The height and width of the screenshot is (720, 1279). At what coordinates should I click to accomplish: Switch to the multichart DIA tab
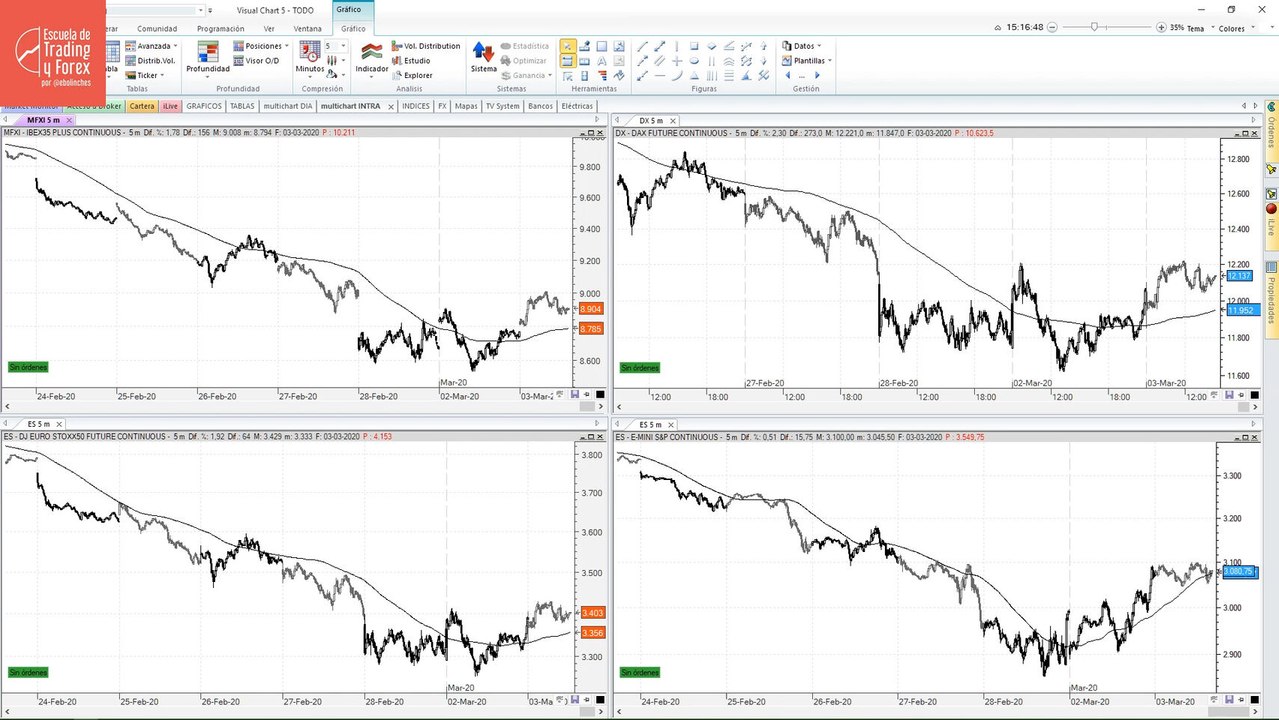click(x=288, y=106)
